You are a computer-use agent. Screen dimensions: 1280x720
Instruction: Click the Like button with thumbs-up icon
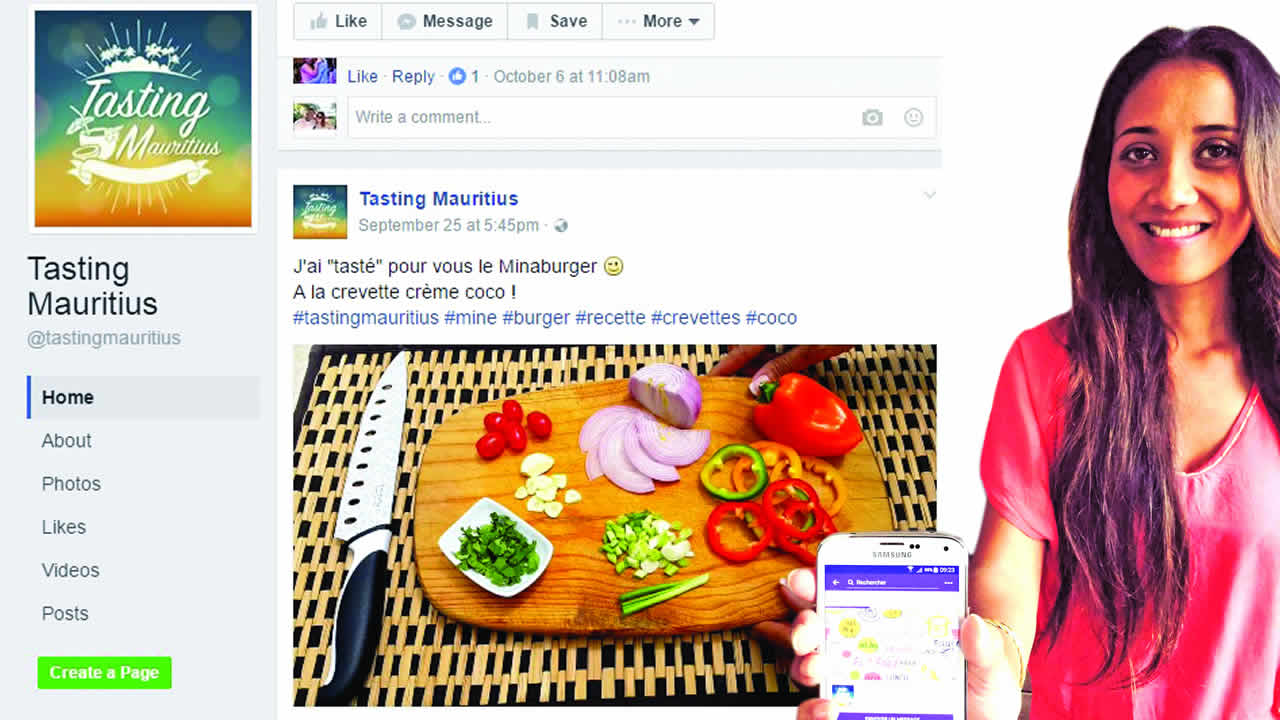(x=338, y=21)
